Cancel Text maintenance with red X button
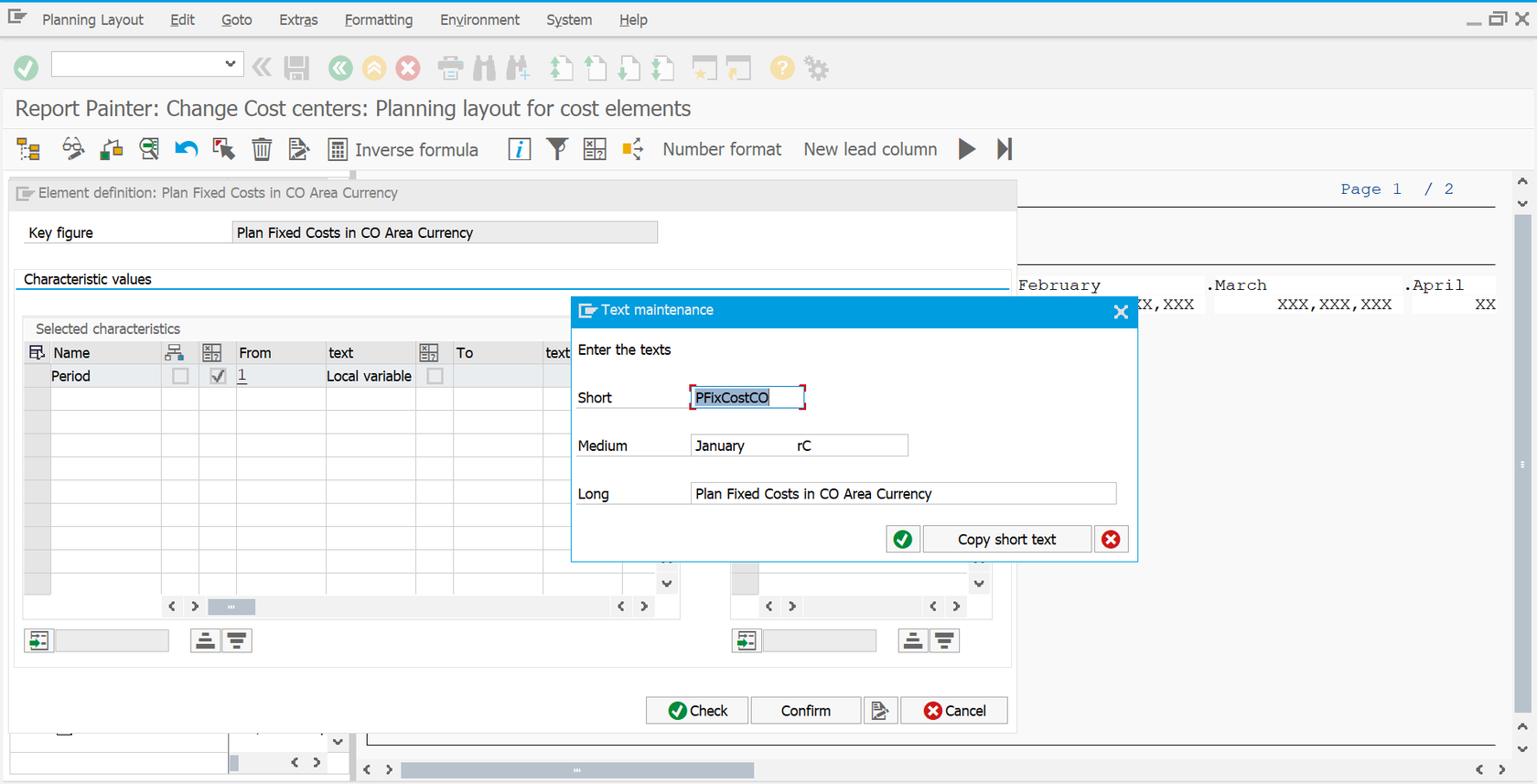Viewport: 1537px width, 784px height. point(1111,540)
